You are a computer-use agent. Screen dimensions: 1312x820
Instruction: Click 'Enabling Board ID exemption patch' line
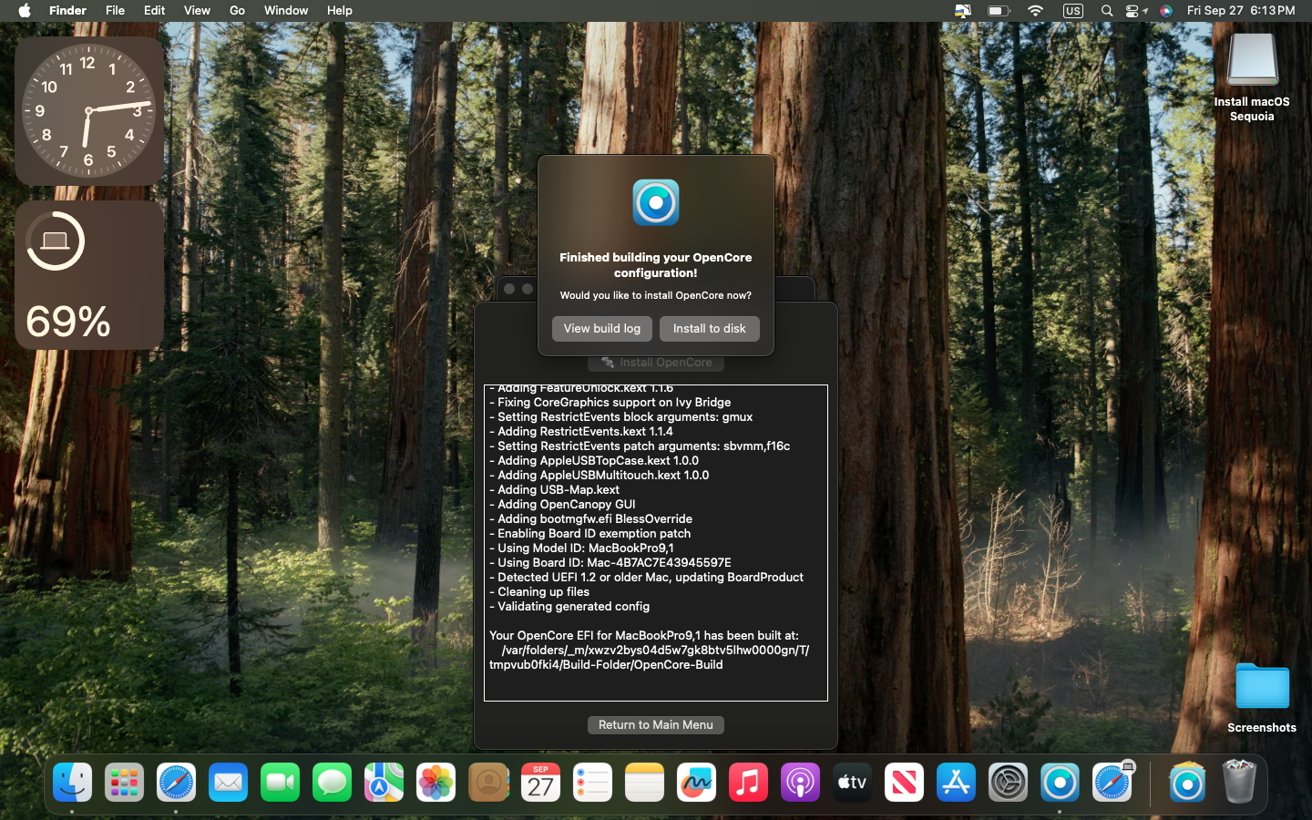[x=590, y=534]
